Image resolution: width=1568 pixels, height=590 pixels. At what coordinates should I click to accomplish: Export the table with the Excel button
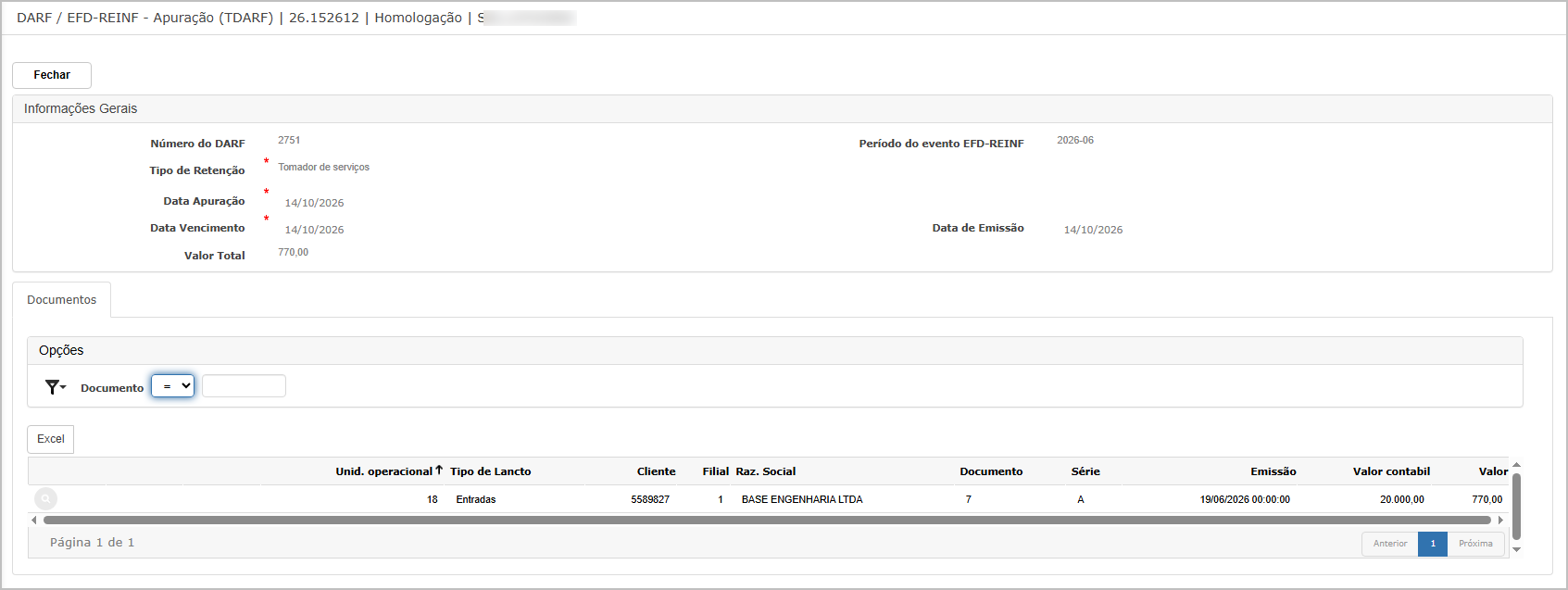[x=51, y=439]
